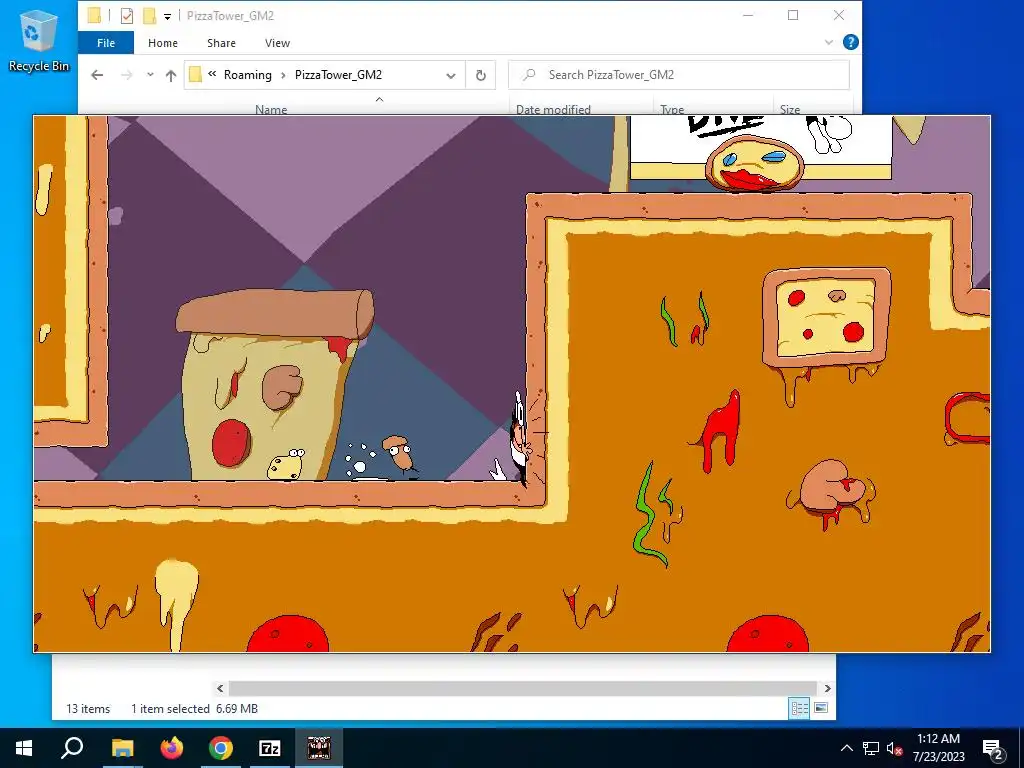Screen dimensions: 1024x768
Task: Open the notification center icon
Action: [993, 749]
